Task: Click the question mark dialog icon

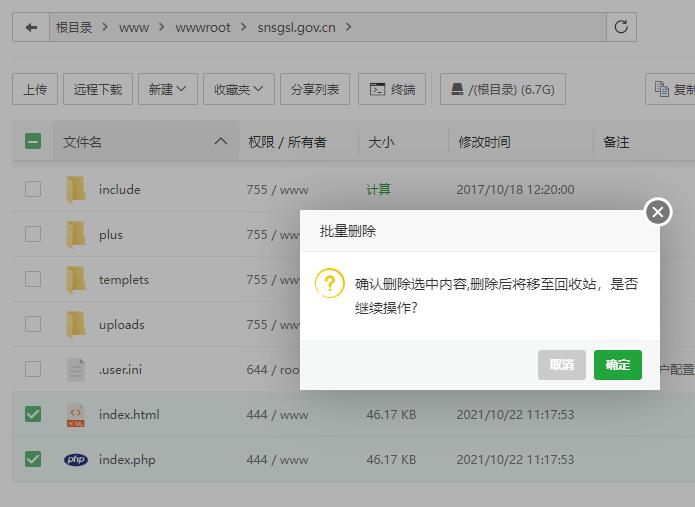Action: [329, 283]
